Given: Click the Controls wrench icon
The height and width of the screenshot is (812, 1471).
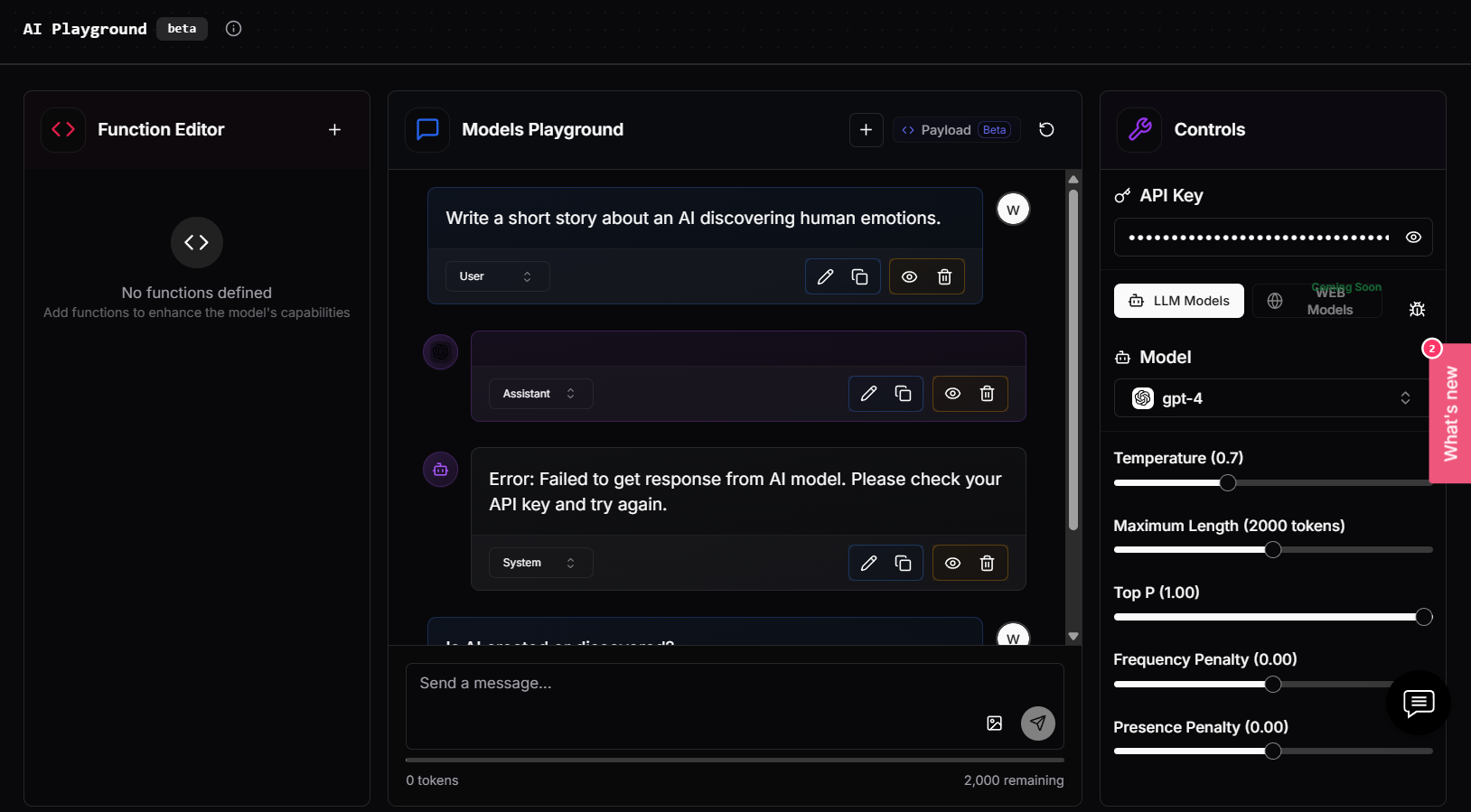Looking at the screenshot, I should coord(1139,130).
